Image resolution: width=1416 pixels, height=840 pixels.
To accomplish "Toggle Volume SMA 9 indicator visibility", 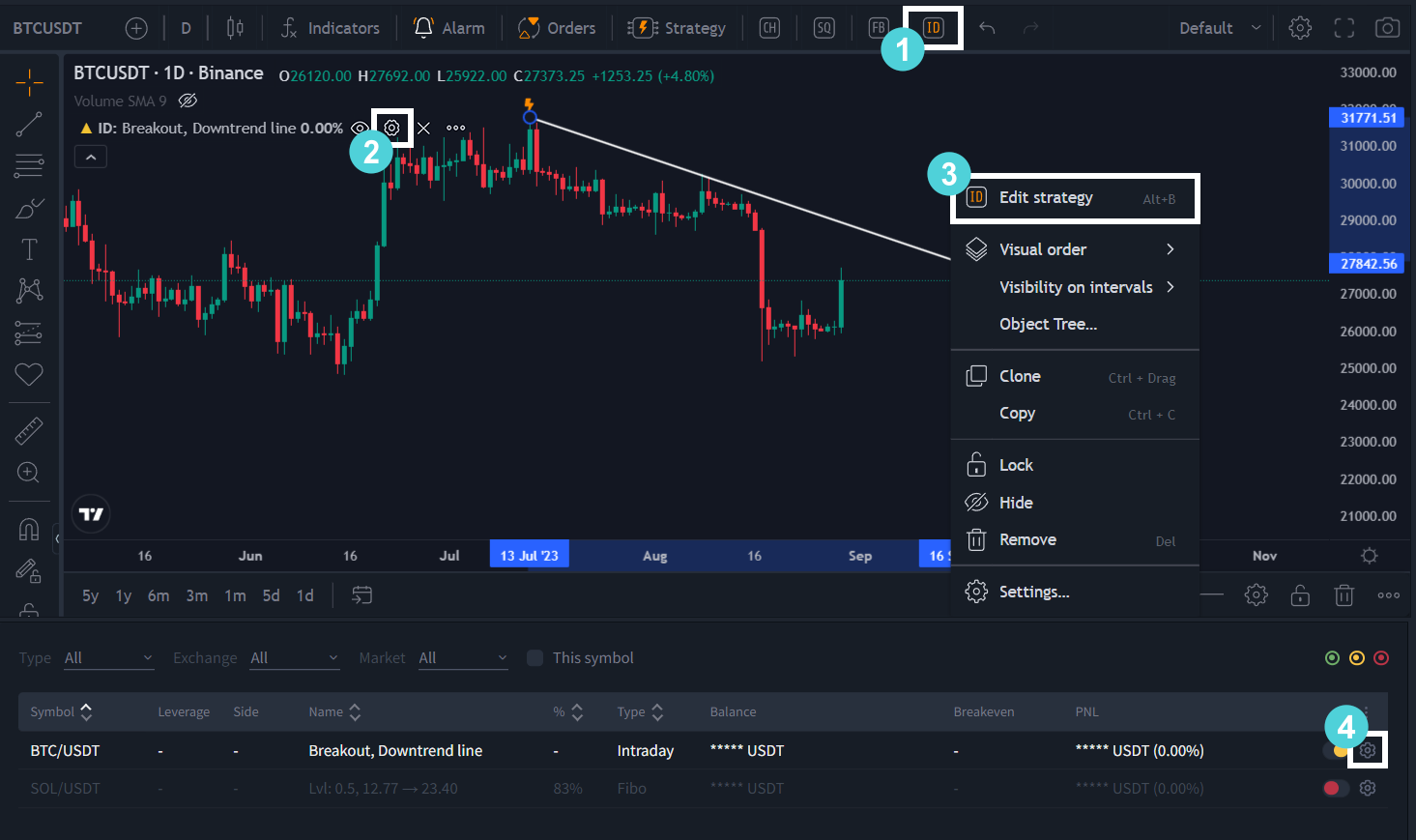I will [x=188, y=101].
